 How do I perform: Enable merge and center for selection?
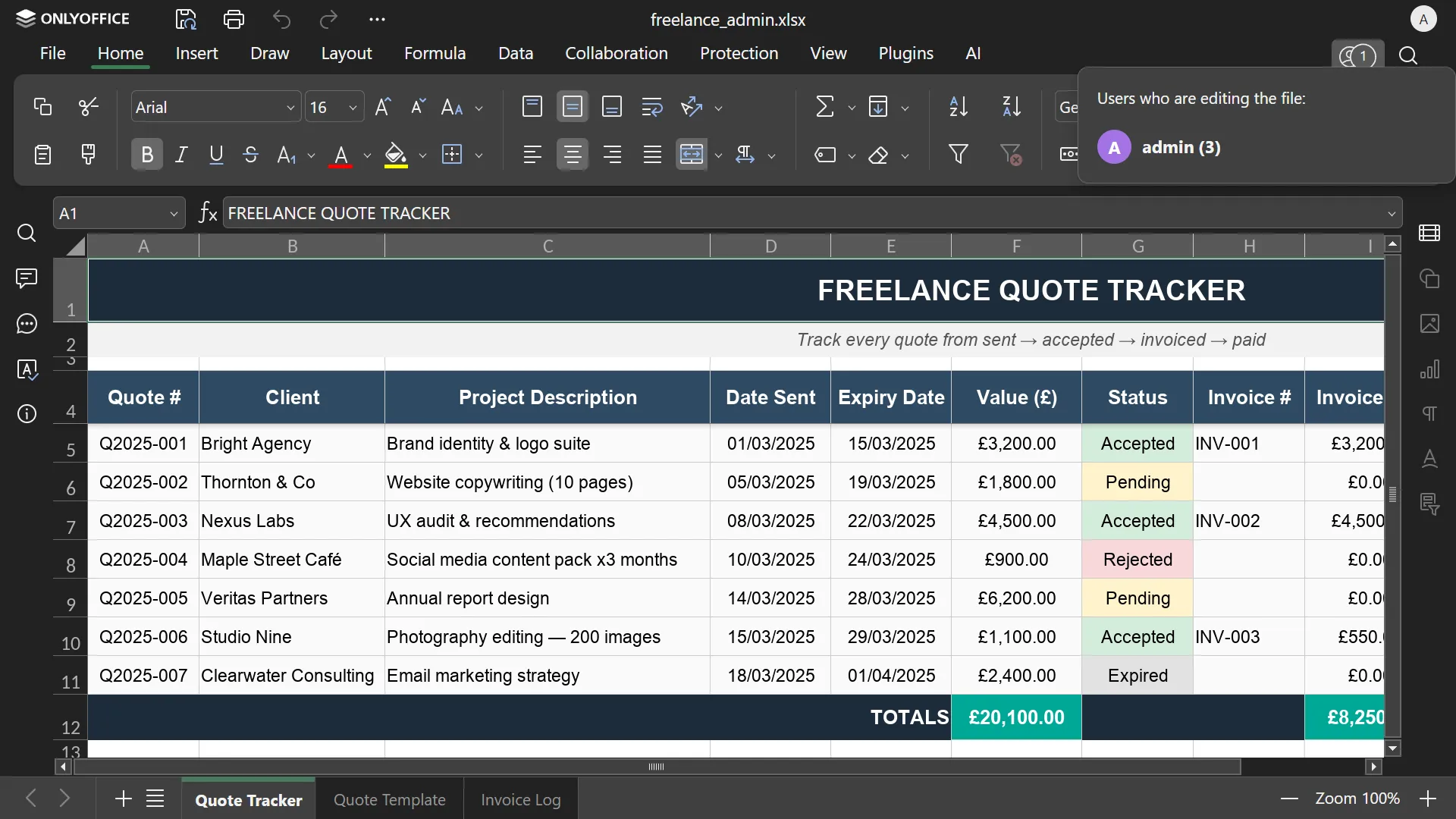point(692,154)
